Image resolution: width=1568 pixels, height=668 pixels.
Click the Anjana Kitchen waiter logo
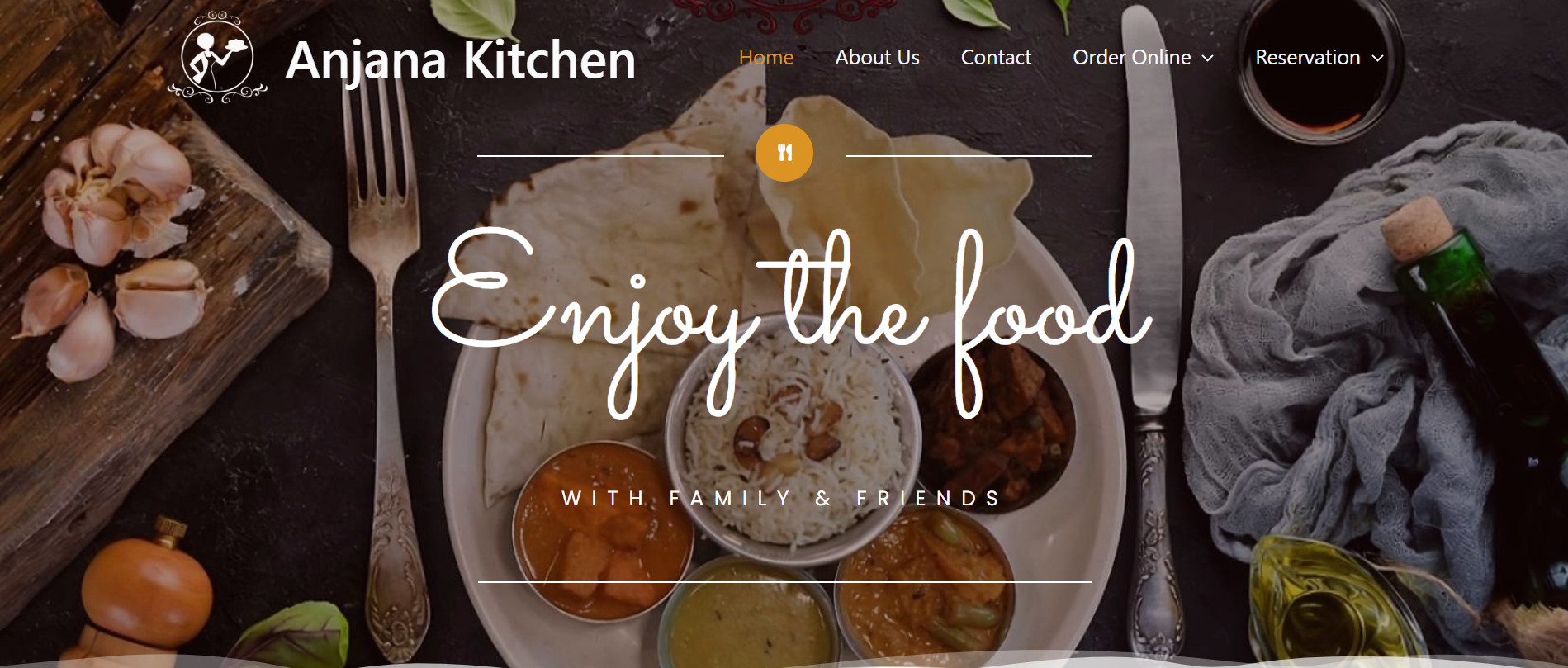(x=217, y=57)
